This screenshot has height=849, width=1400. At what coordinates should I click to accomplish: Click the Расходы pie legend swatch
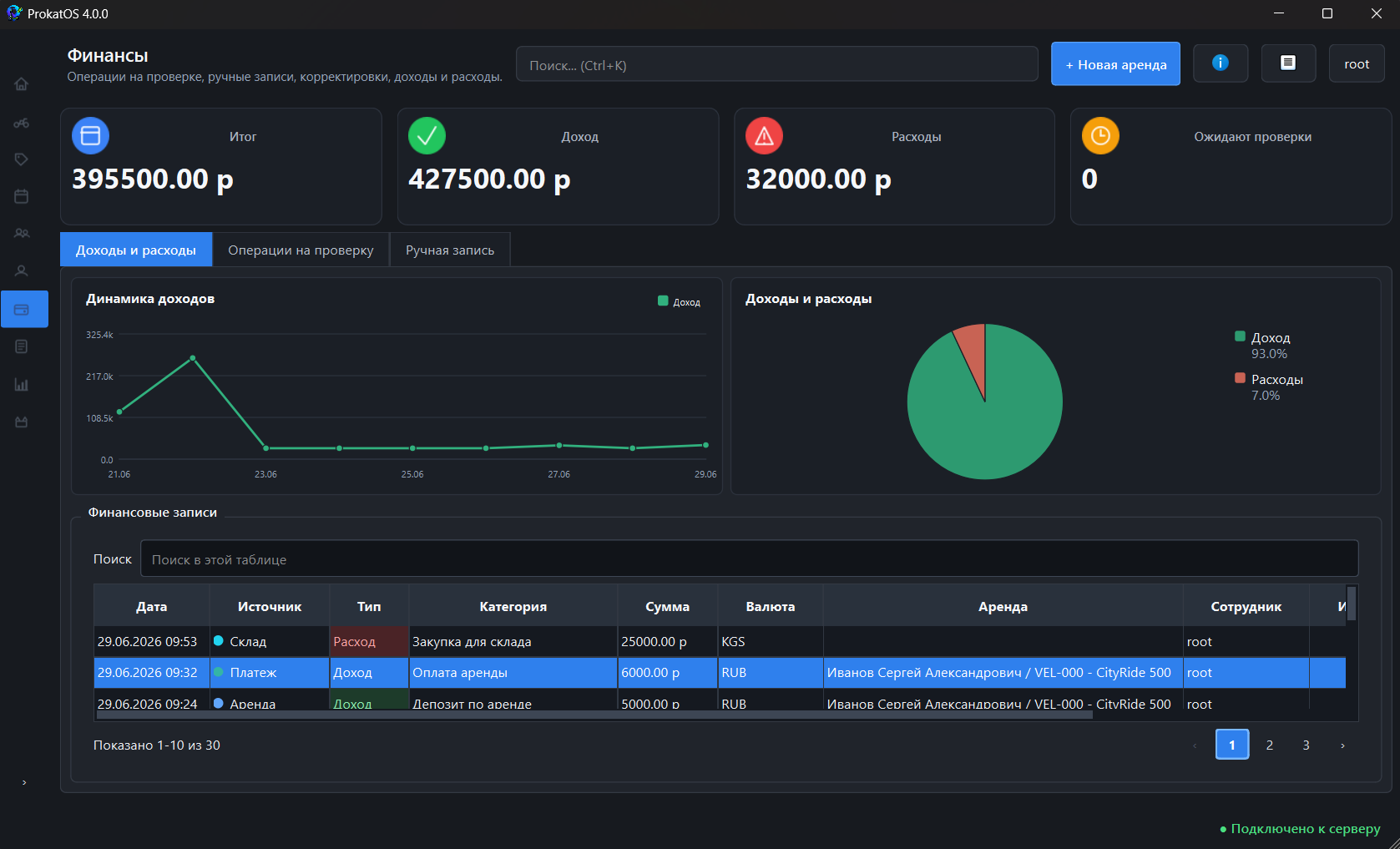pos(1240,378)
